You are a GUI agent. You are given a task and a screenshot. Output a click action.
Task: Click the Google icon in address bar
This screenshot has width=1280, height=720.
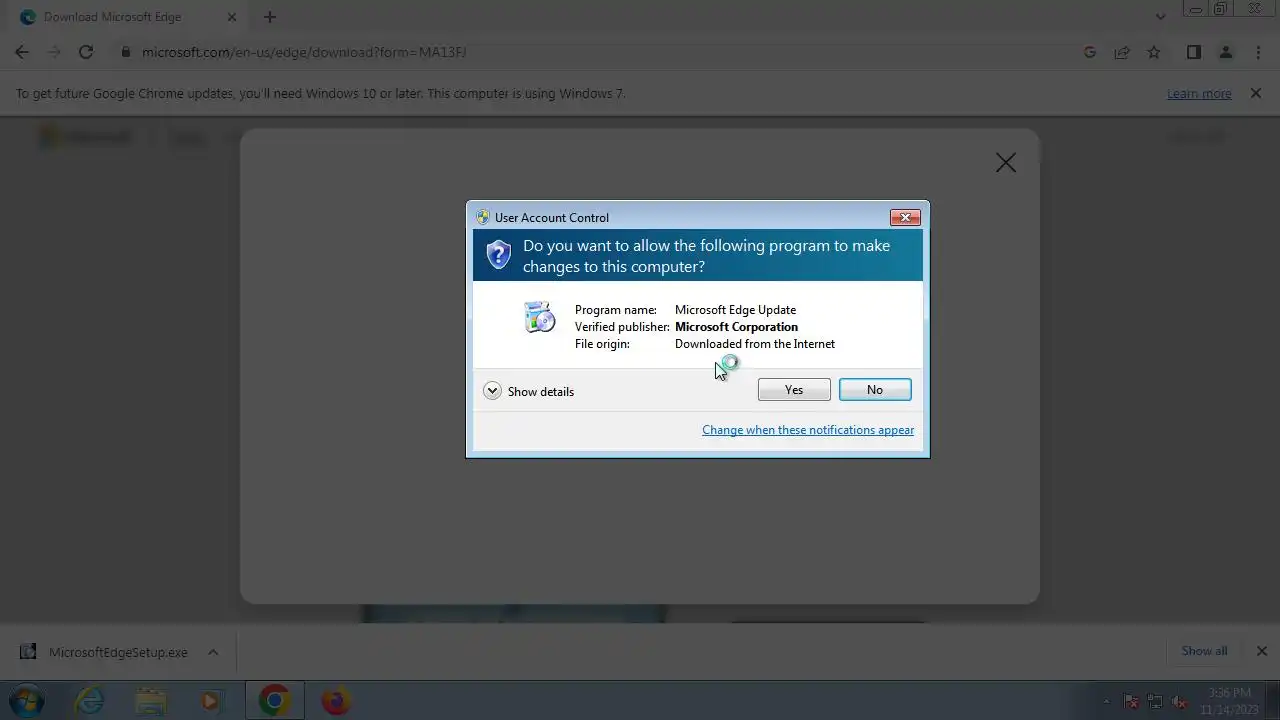click(1090, 52)
